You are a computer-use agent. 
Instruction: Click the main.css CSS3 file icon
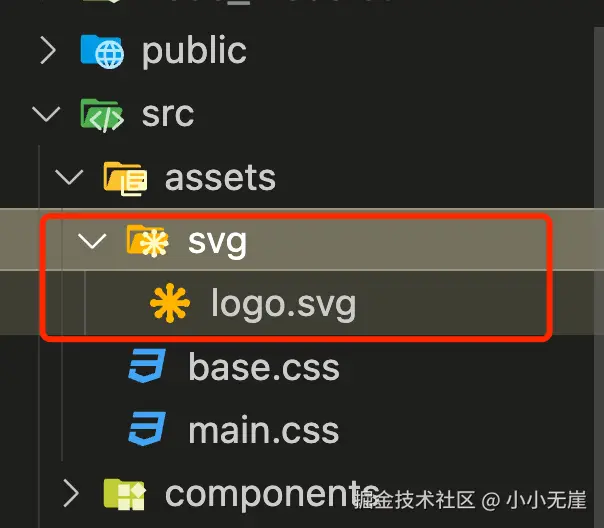tap(147, 431)
